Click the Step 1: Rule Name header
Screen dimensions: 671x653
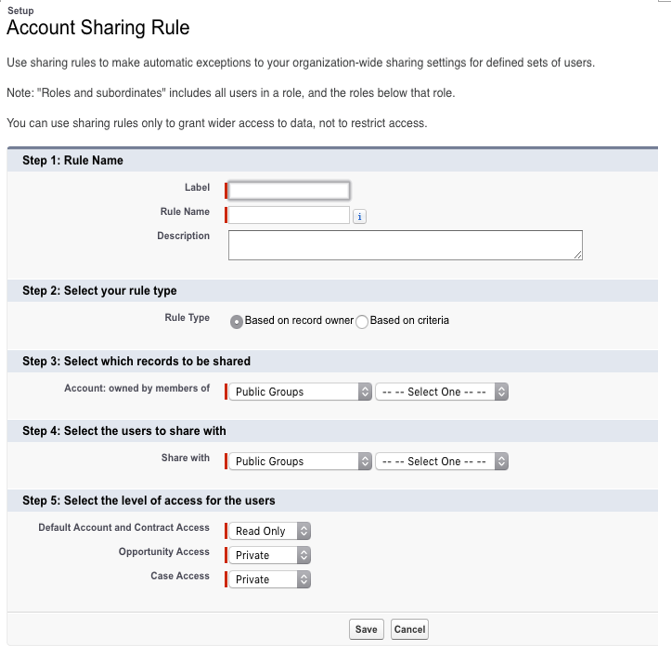[x=73, y=160]
